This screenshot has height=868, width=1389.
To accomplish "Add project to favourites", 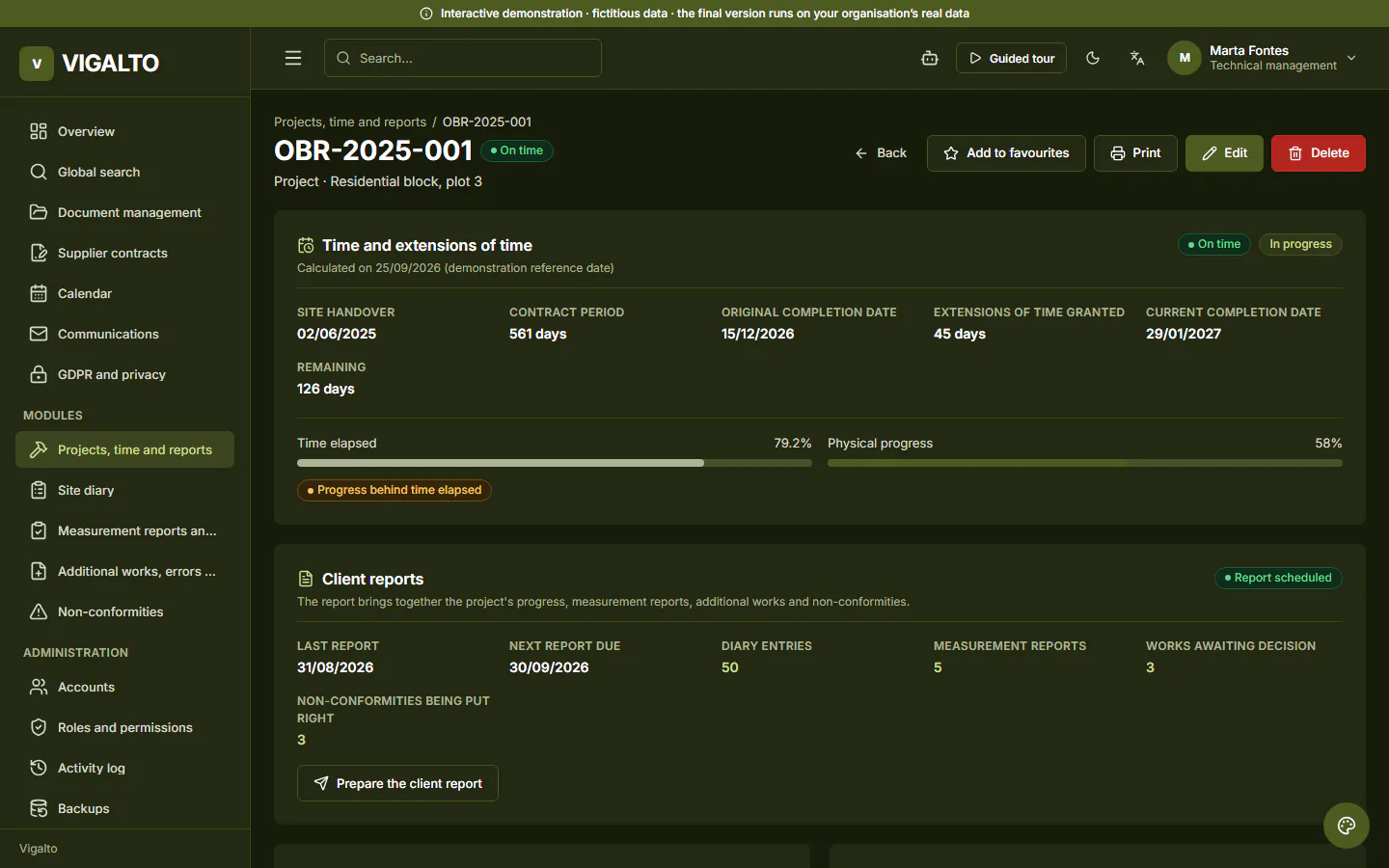I will 1006,153.
